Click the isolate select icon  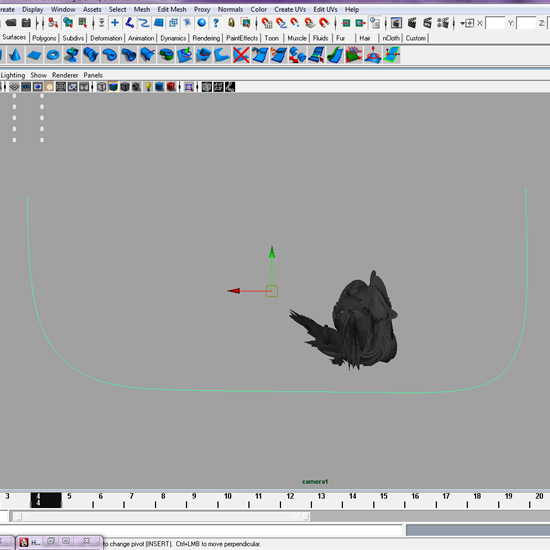coord(189,87)
